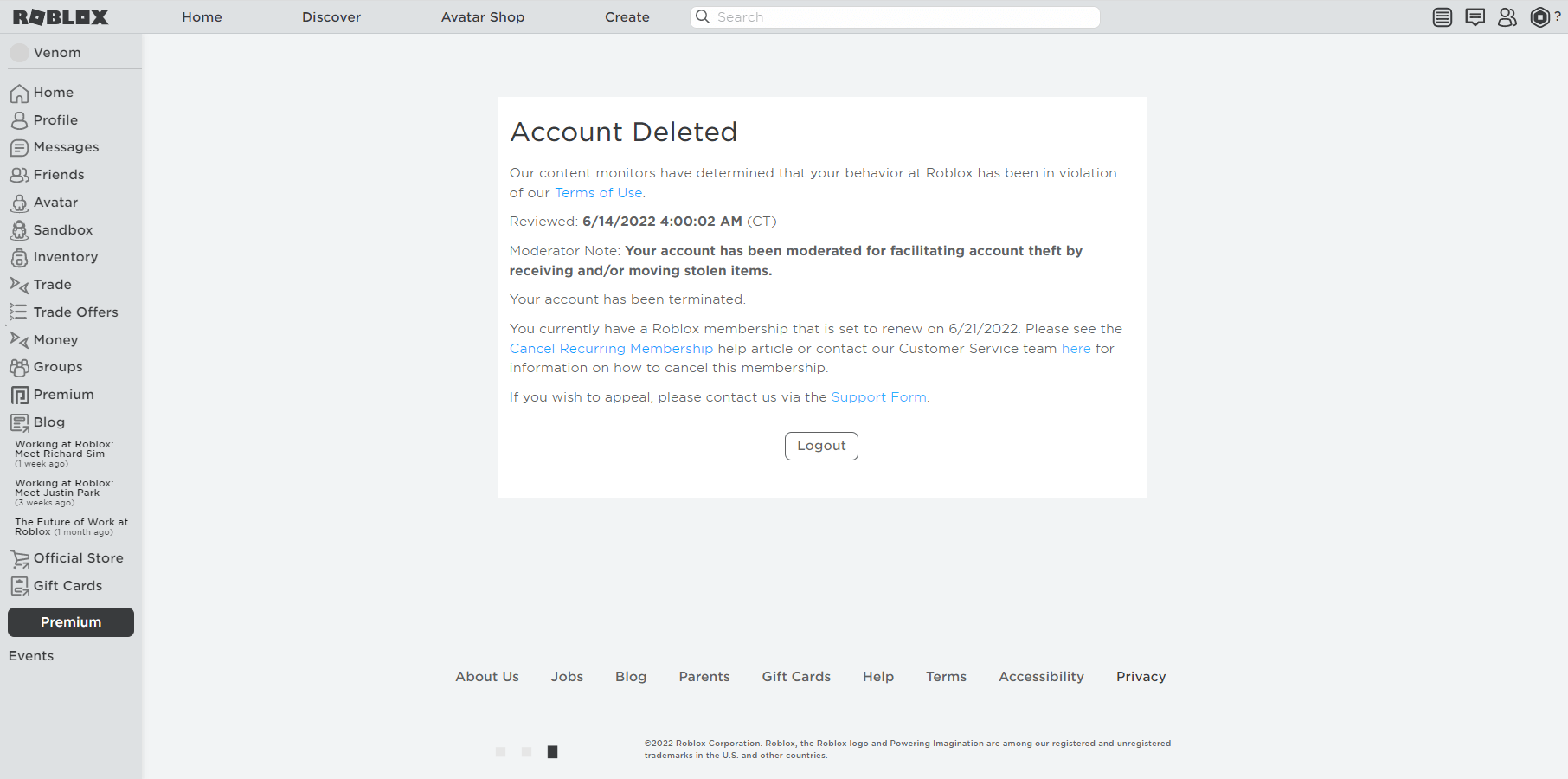This screenshot has height=779, width=1568.
Task: Click the Premium square icon above Blog
Action: (19, 396)
